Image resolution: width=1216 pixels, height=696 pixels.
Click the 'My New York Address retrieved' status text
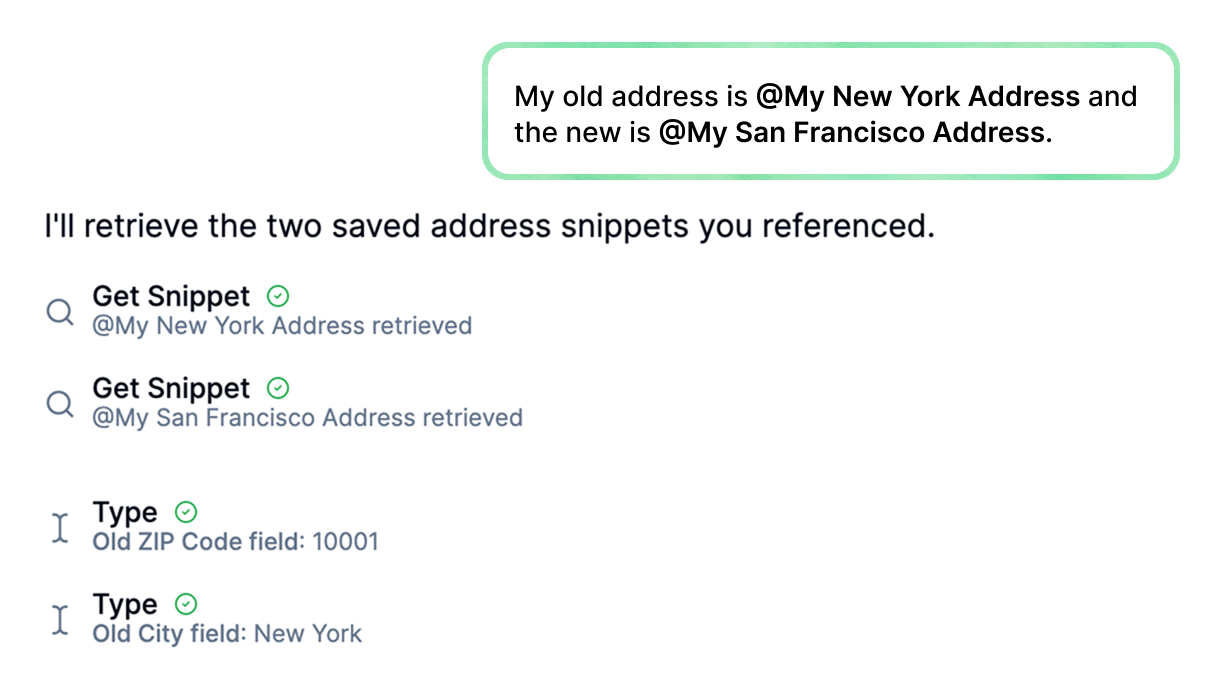(282, 325)
